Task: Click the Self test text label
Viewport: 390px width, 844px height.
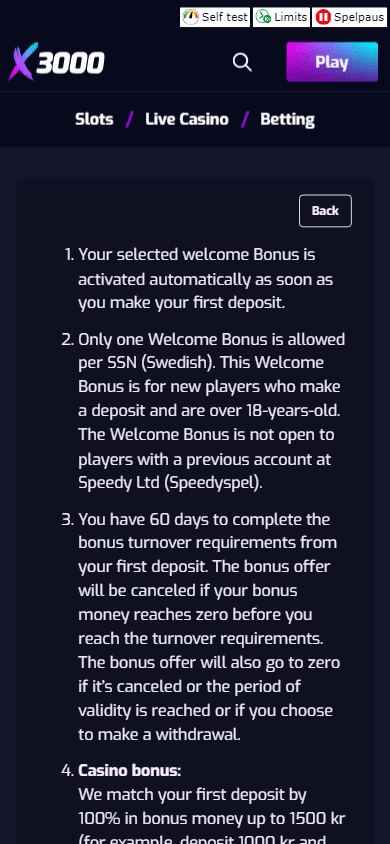Action: (224, 17)
